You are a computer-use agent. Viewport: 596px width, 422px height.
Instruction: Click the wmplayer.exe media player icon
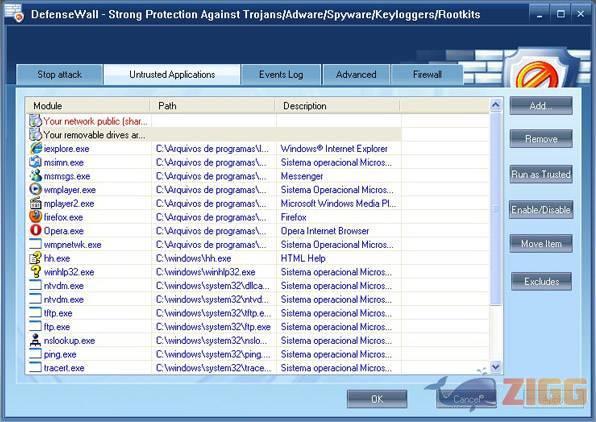pyautogui.click(x=35, y=189)
